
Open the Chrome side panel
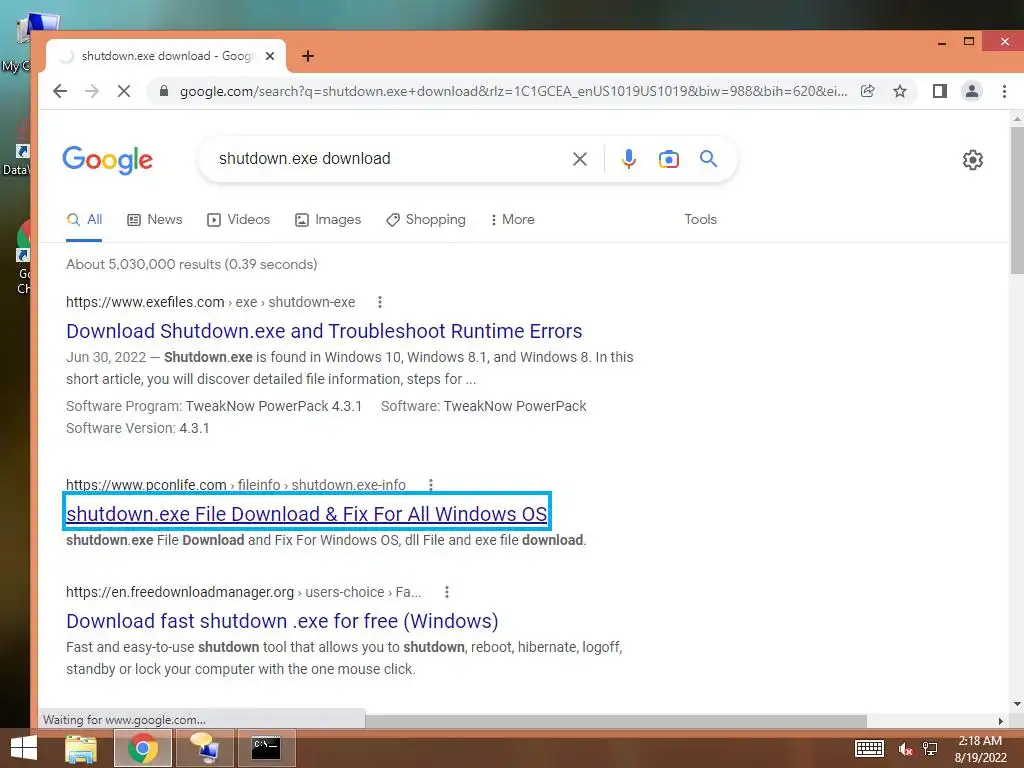[x=940, y=91]
